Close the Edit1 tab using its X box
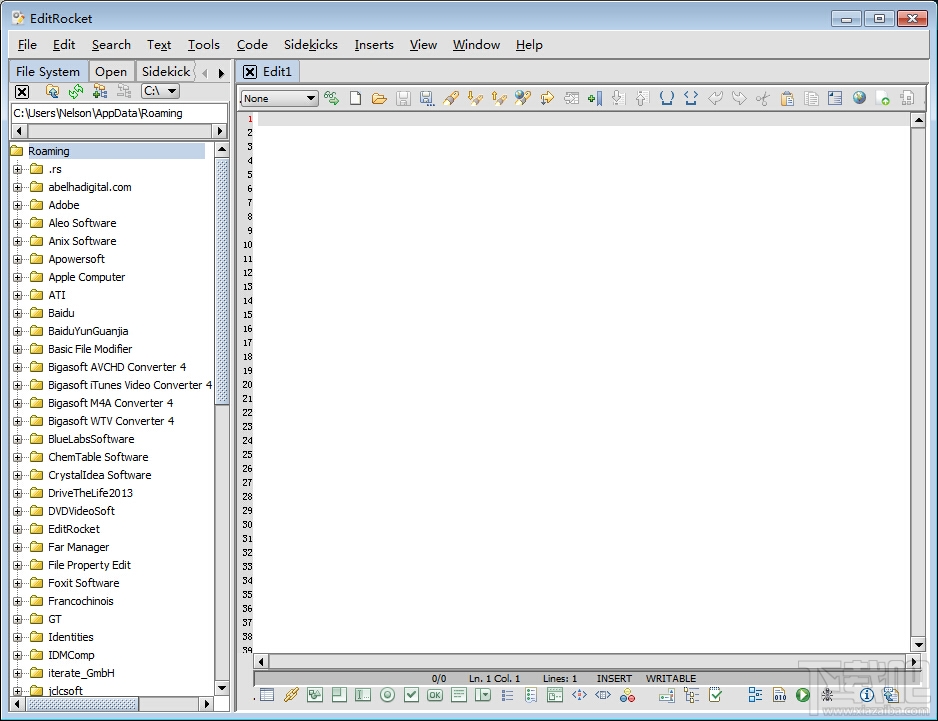938x721 pixels. tap(250, 71)
